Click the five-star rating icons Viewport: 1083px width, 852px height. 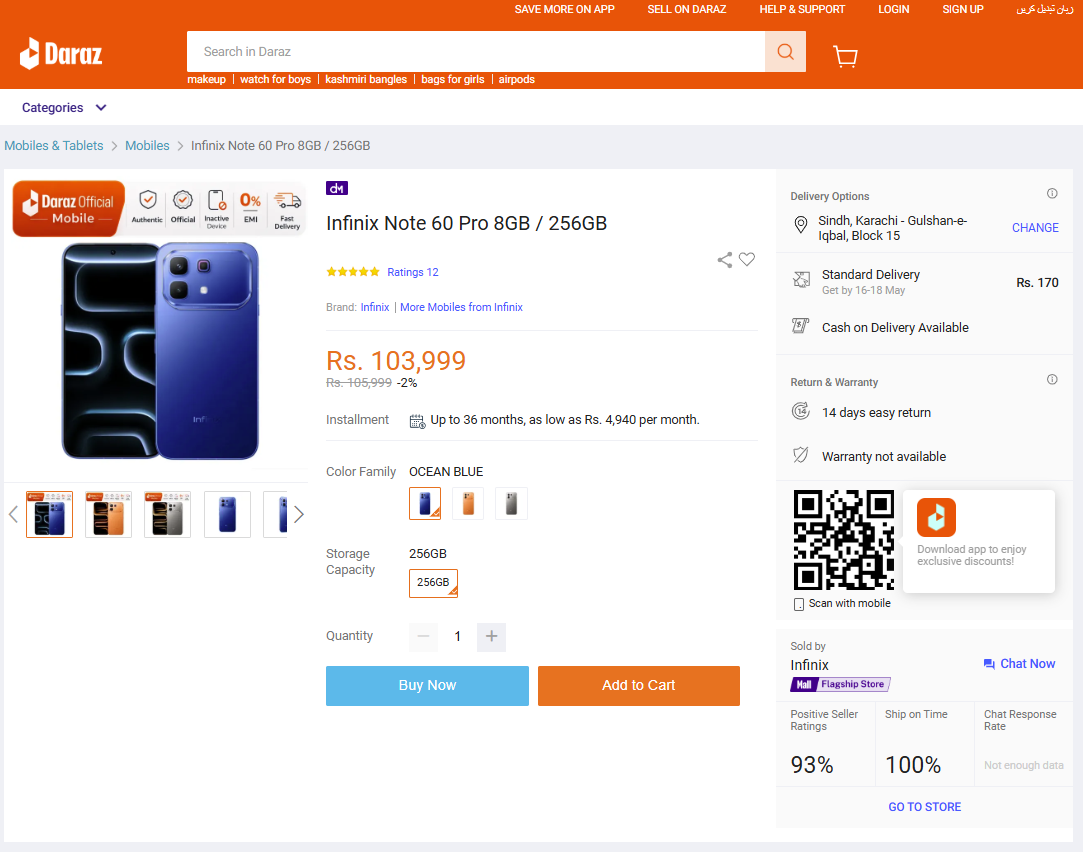tap(353, 272)
